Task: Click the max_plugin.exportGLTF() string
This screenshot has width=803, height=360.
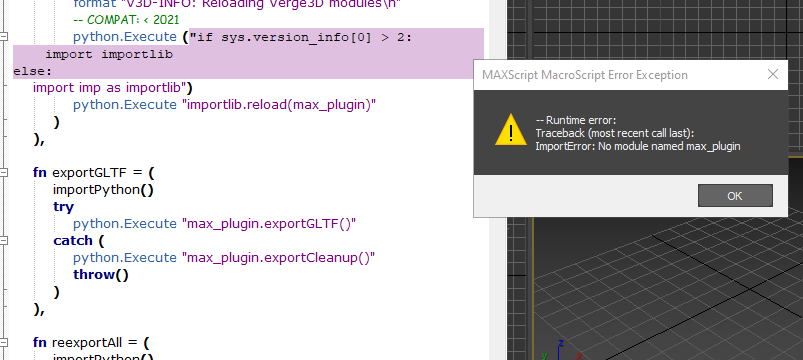Action: click(269, 224)
